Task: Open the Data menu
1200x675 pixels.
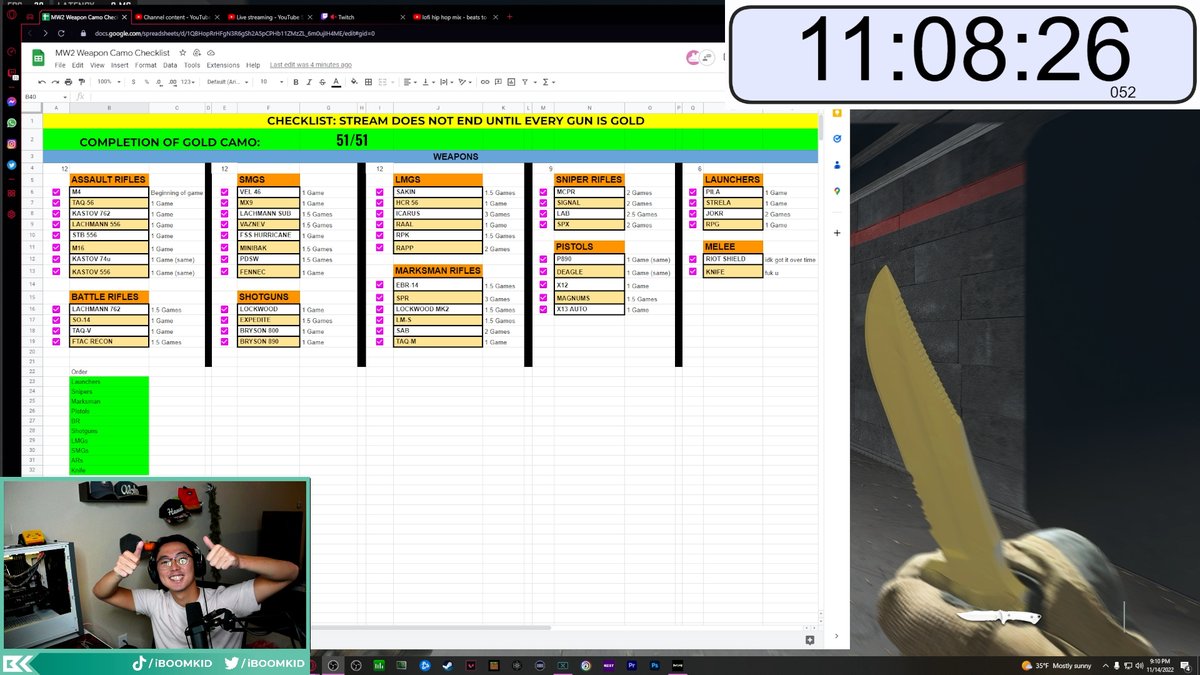Action: [x=170, y=65]
